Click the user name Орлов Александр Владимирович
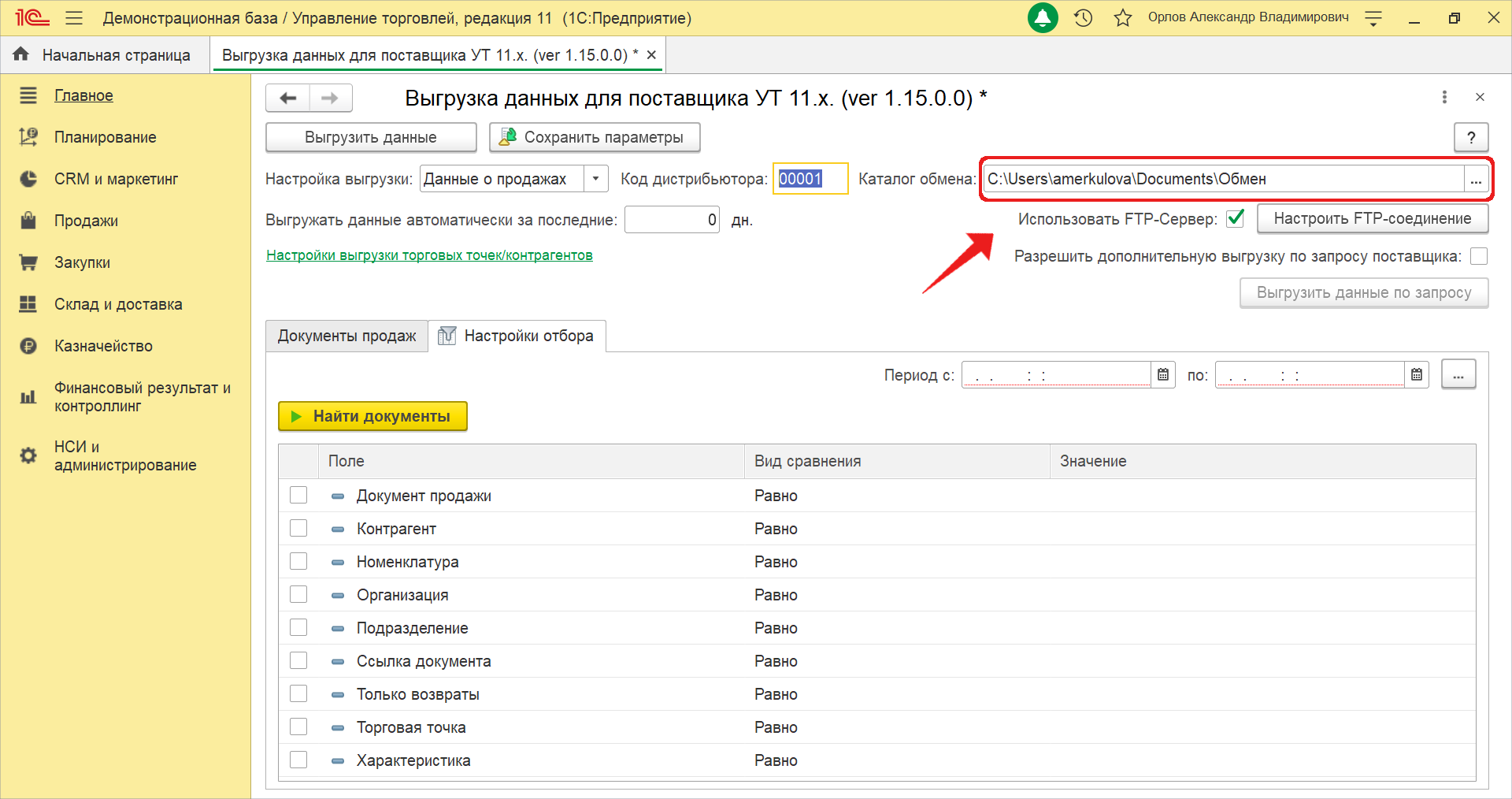The image size is (1512, 799). pyautogui.click(x=1248, y=17)
